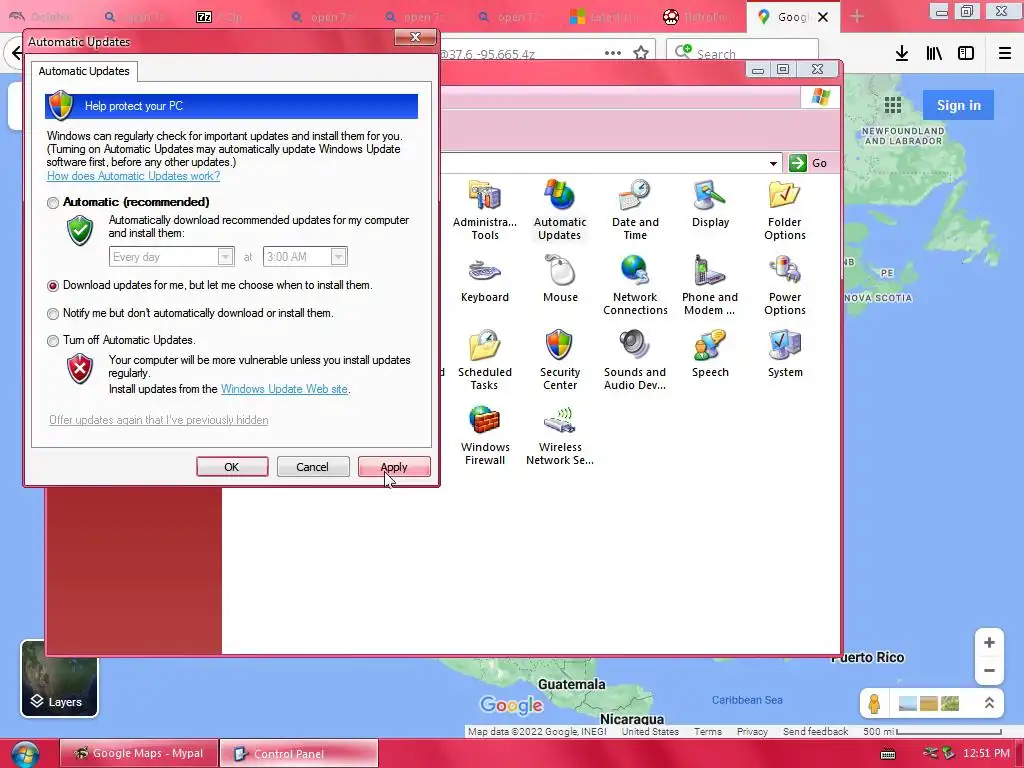Screen dimensions: 1024x768
Task: Click OK in Automatic Updates dialog
Action: [x=232, y=467]
